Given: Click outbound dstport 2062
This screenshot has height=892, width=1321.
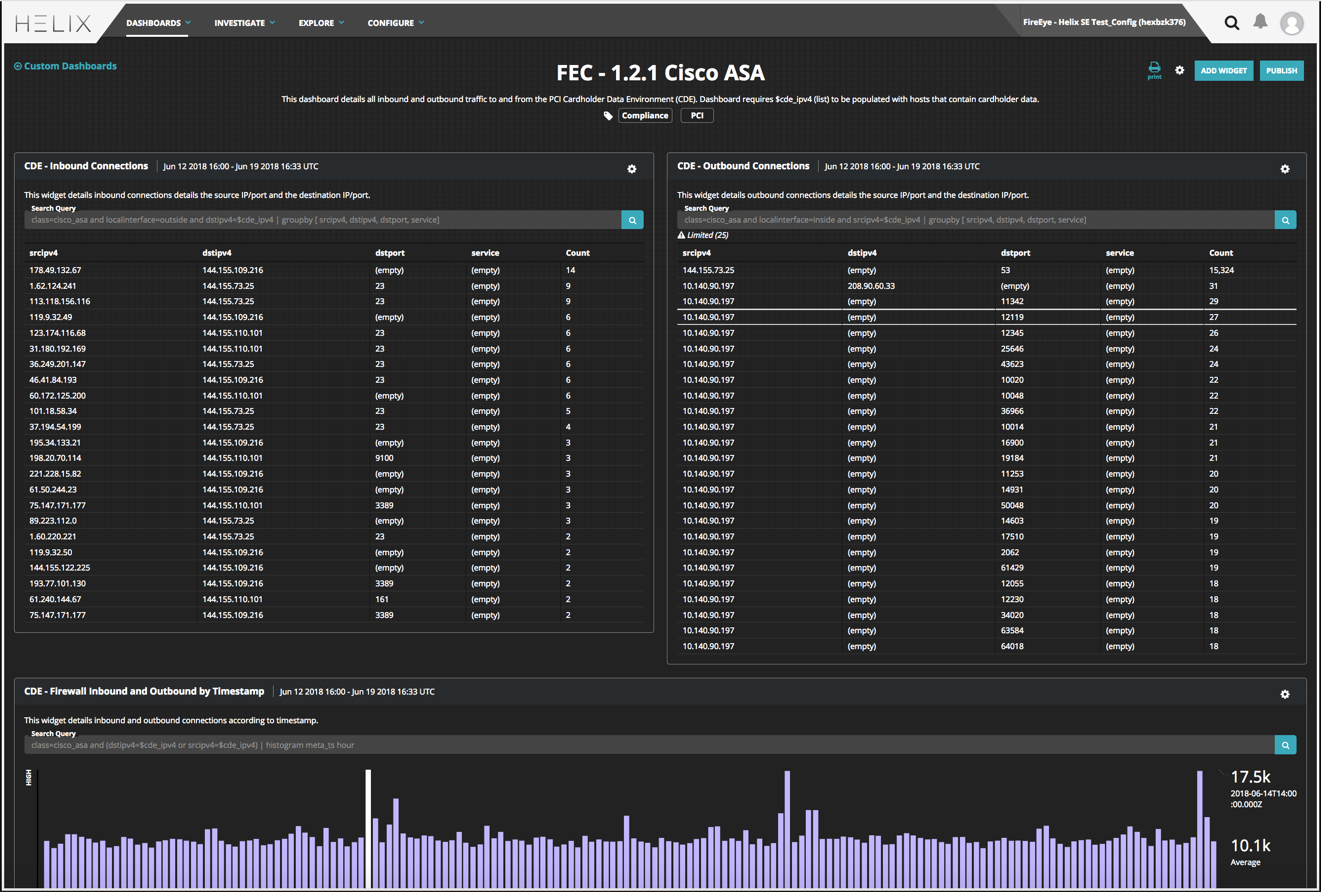Looking at the screenshot, I should pos(1010,552).
